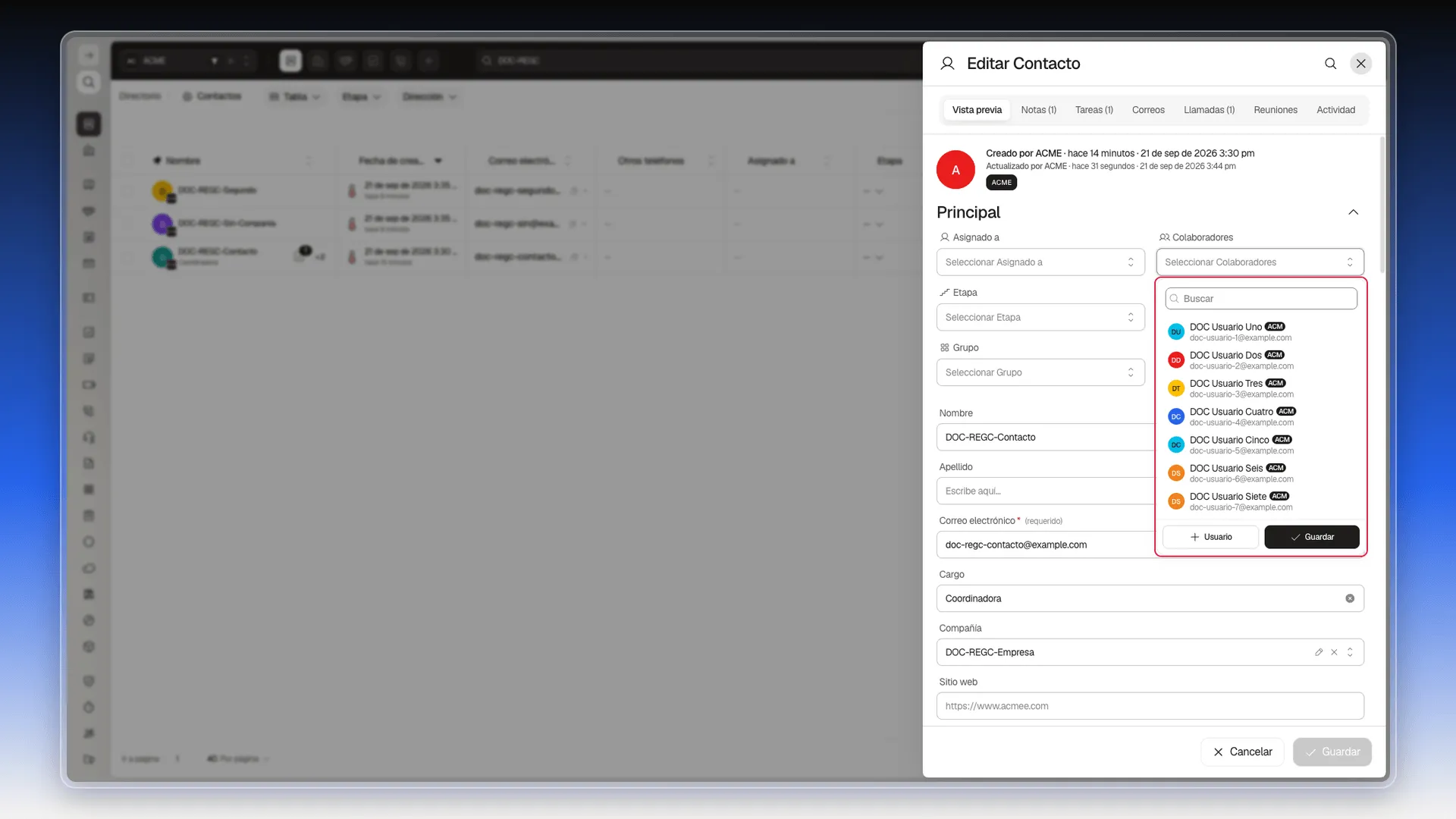
Task: Collapse the Principal section
Action: (1353, 212)
